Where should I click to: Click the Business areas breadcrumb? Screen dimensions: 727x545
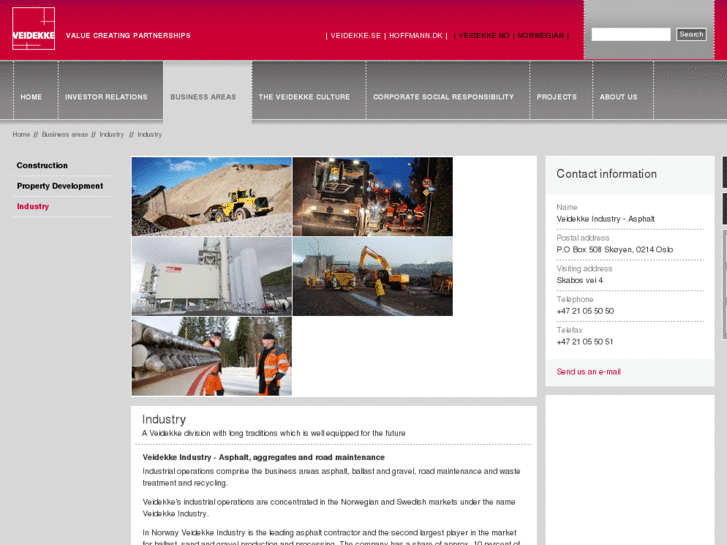pos(64,135)
